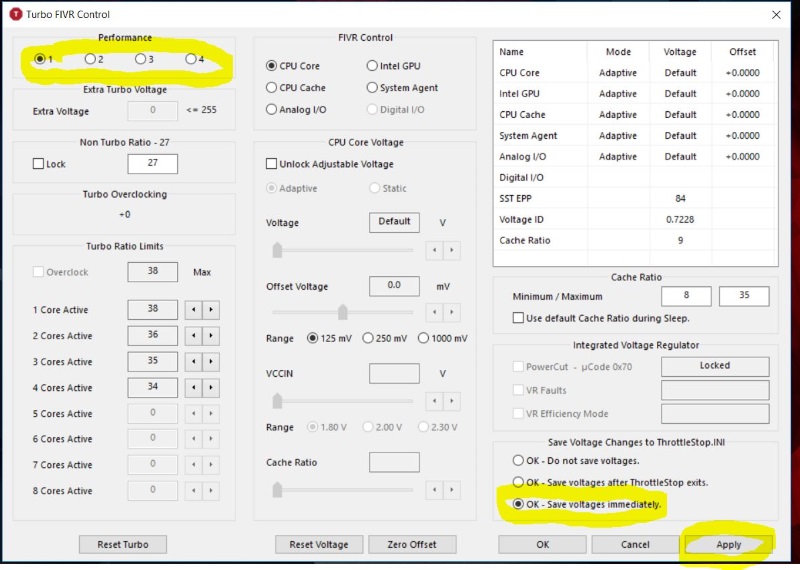
Task: Click the ThrottleStop title bar icon
Action: tap(16, 14)
